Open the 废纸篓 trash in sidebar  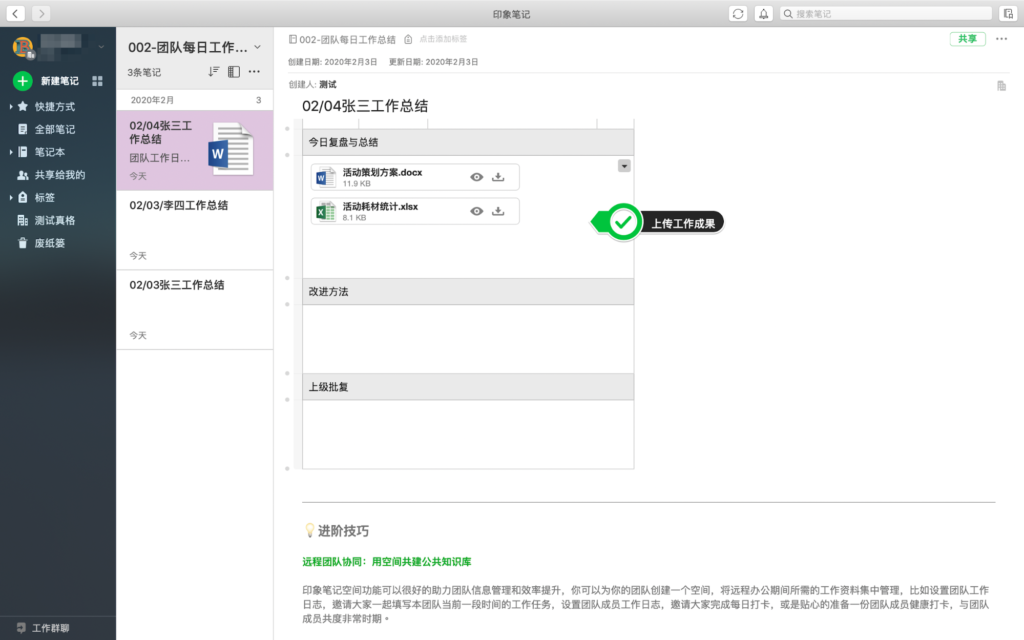click(49, 243)
